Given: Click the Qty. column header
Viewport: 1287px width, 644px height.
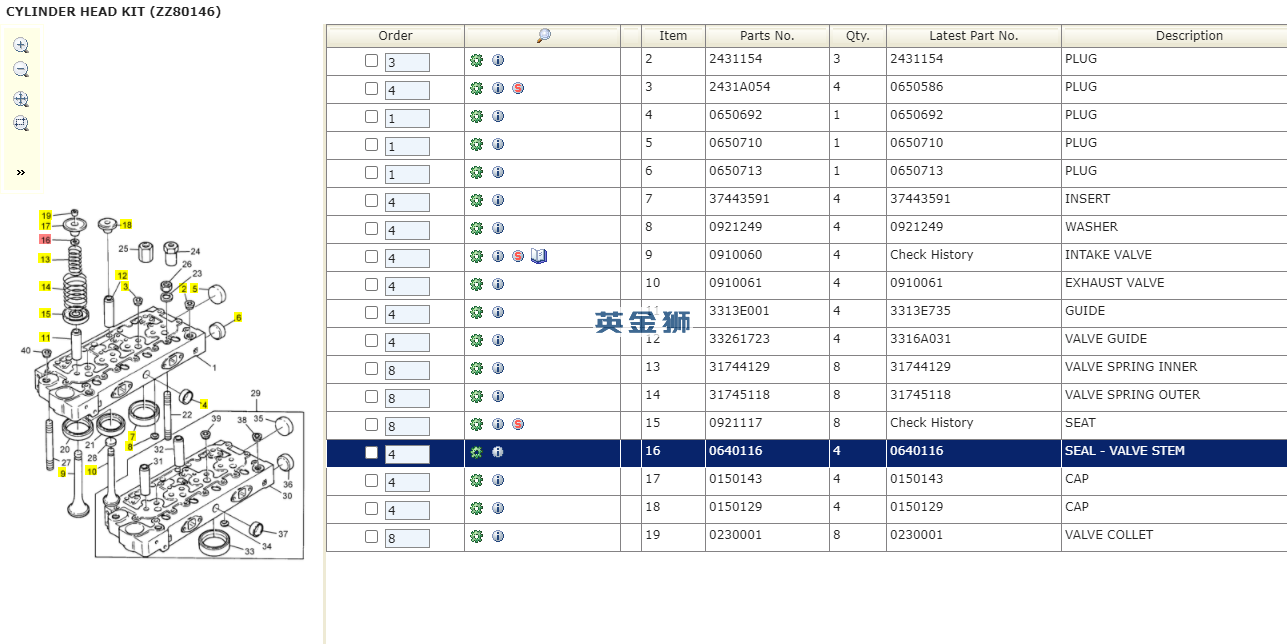Looking at the screenshot, I should point(858,36).
